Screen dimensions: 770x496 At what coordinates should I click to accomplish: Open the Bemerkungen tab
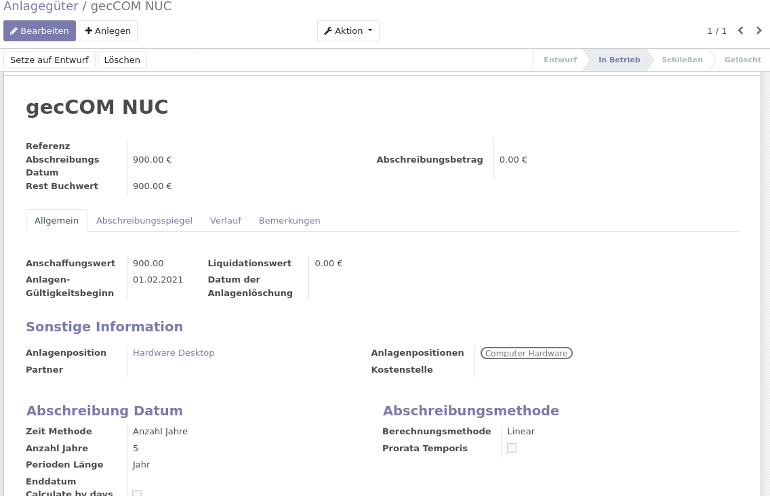tap(289, 220)
